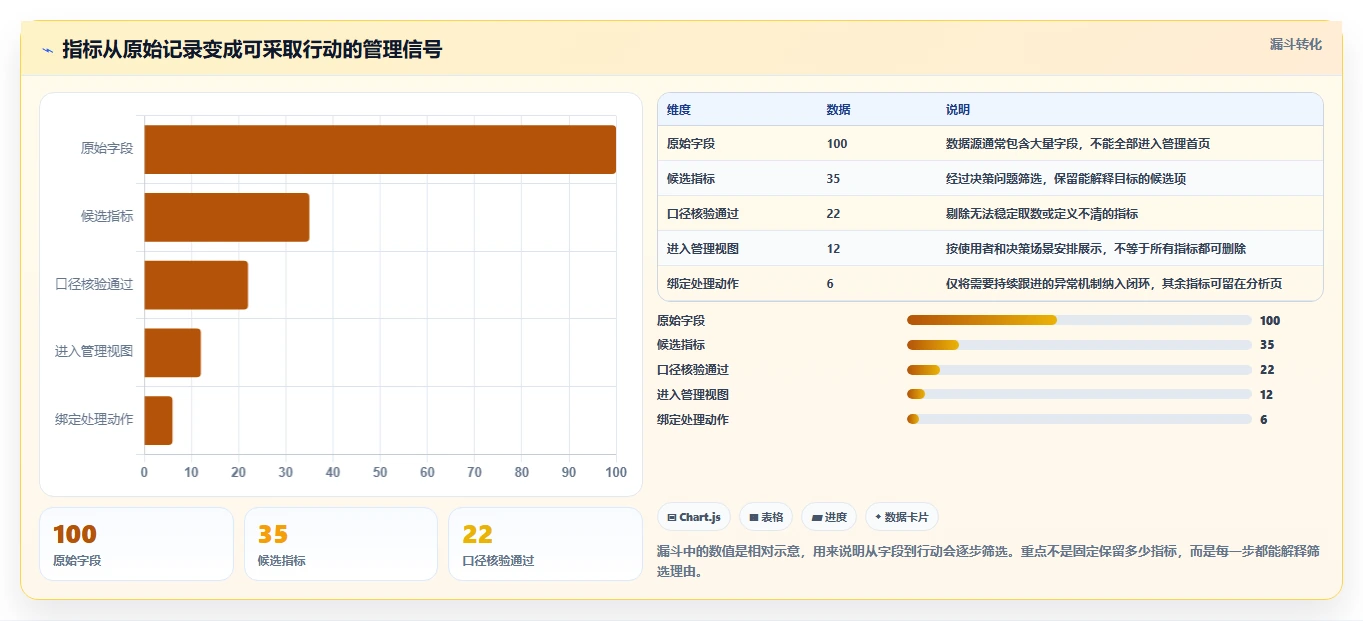Click the 绑定处理动作 progress bar

[x=1079, y=419]
